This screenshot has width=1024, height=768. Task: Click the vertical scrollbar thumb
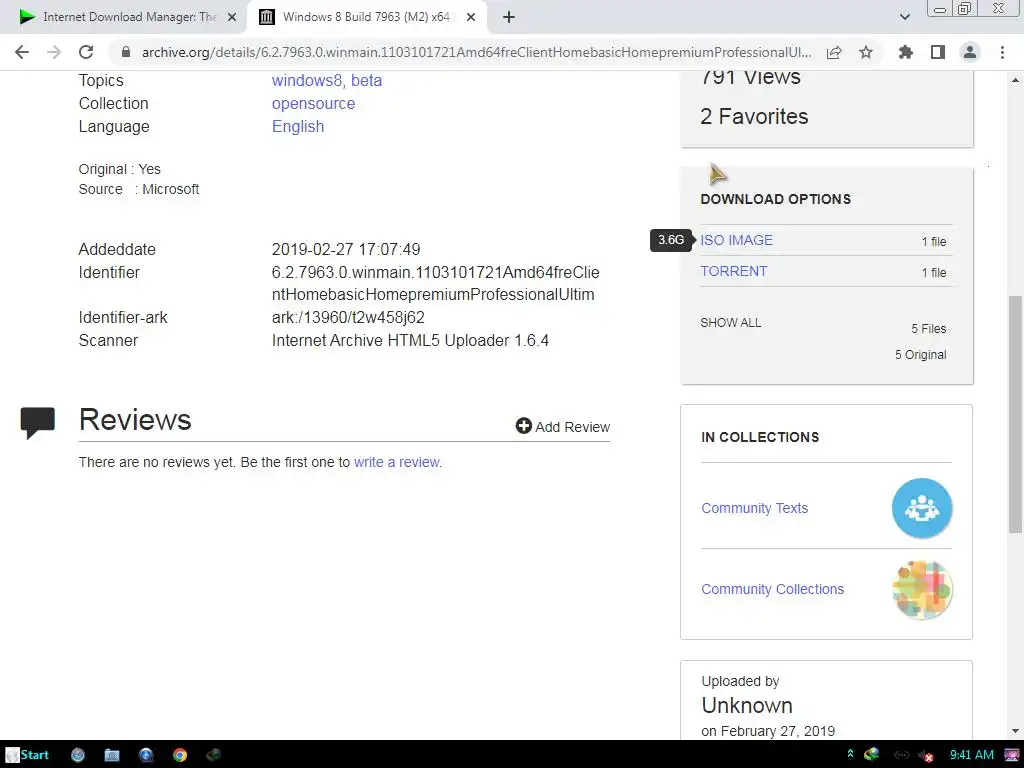pos(1015,414)
